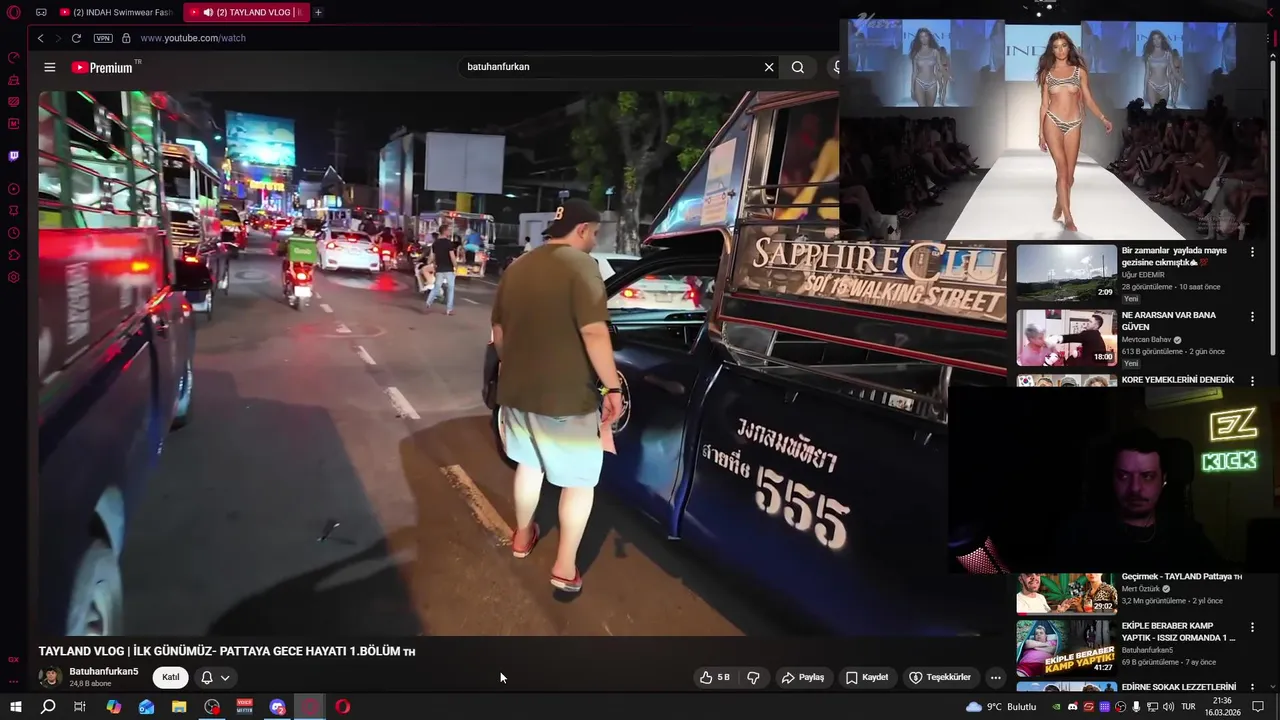
Task: Open Windows notification center icon
Action: [x=1258, y=707]
